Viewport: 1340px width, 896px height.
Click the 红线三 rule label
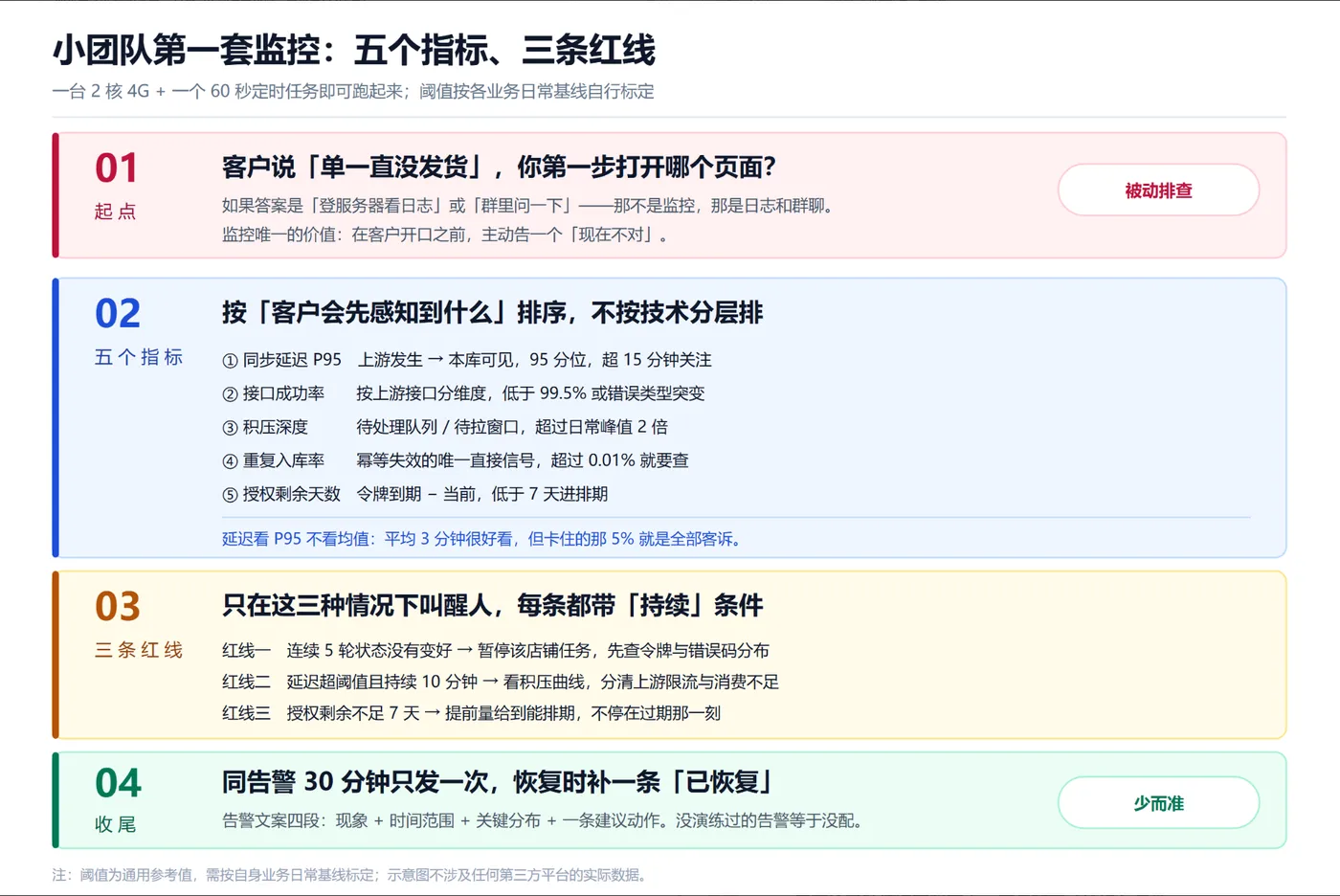(x=247, y=713)
